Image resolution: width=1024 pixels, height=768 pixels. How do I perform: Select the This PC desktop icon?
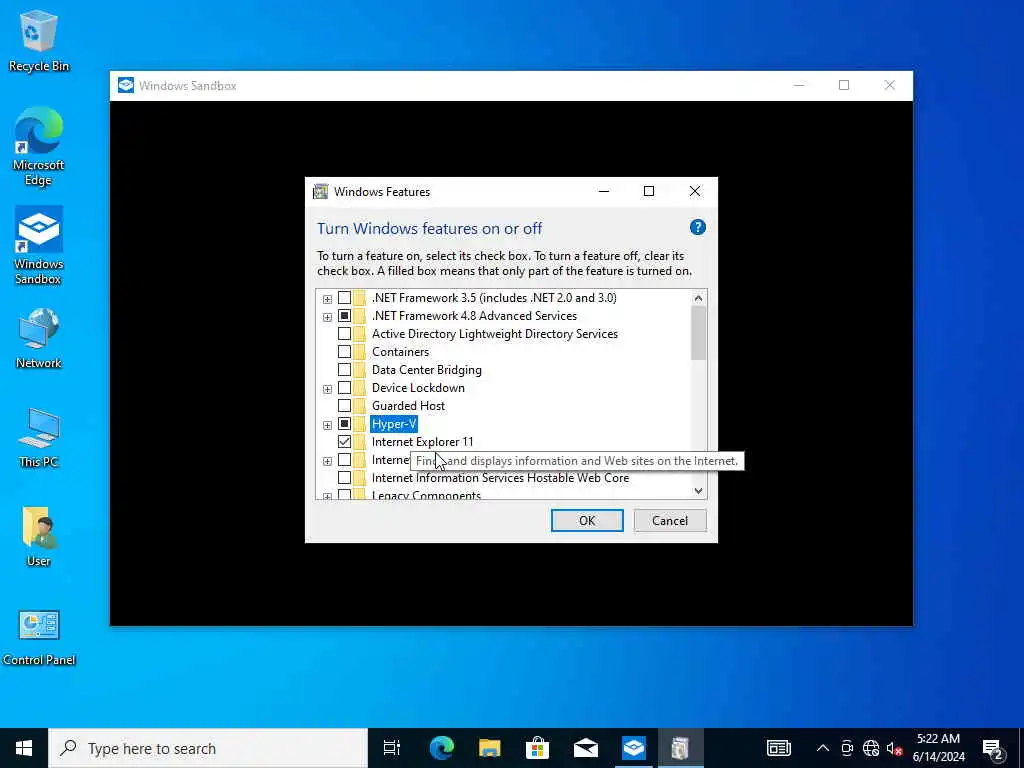(39, 438)
